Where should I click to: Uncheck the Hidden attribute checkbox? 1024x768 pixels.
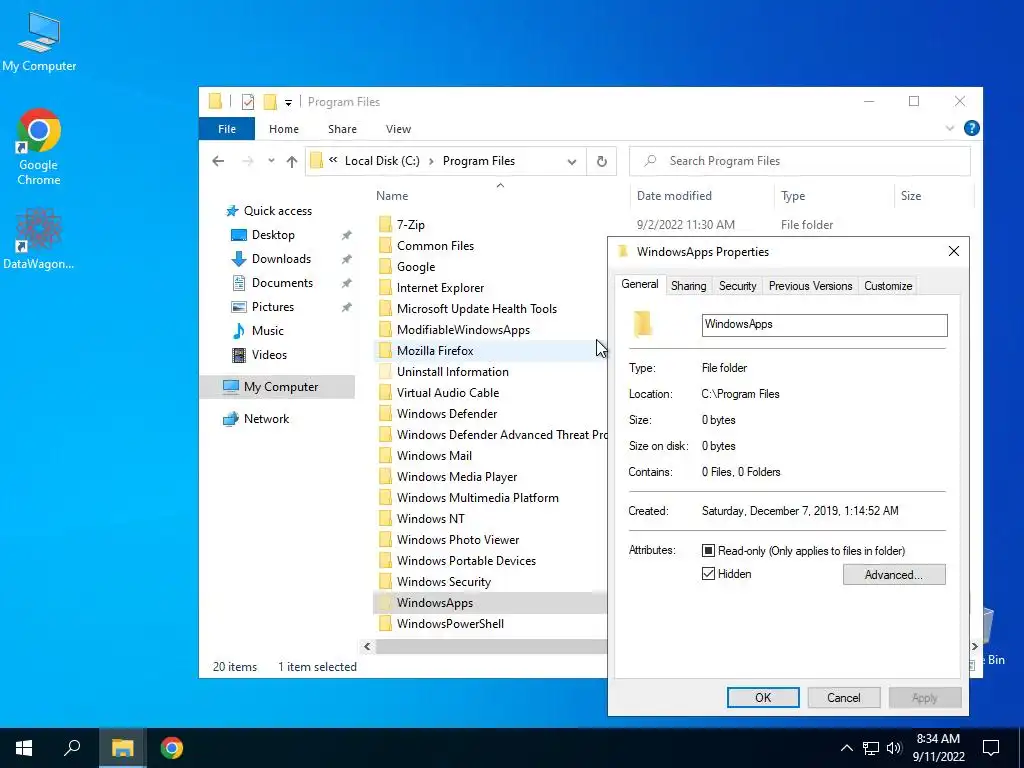[x=708, y=574]
